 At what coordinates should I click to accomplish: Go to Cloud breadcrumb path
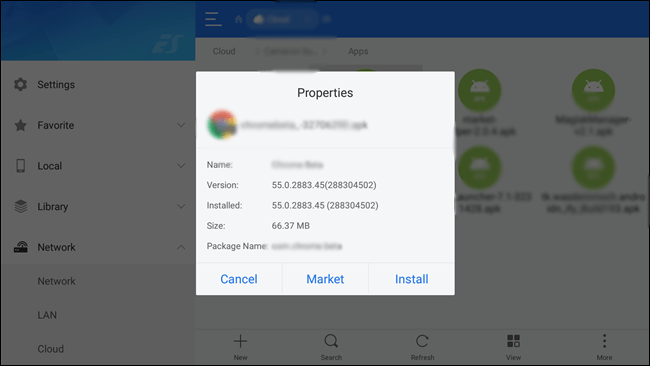(x=224, y=51)
